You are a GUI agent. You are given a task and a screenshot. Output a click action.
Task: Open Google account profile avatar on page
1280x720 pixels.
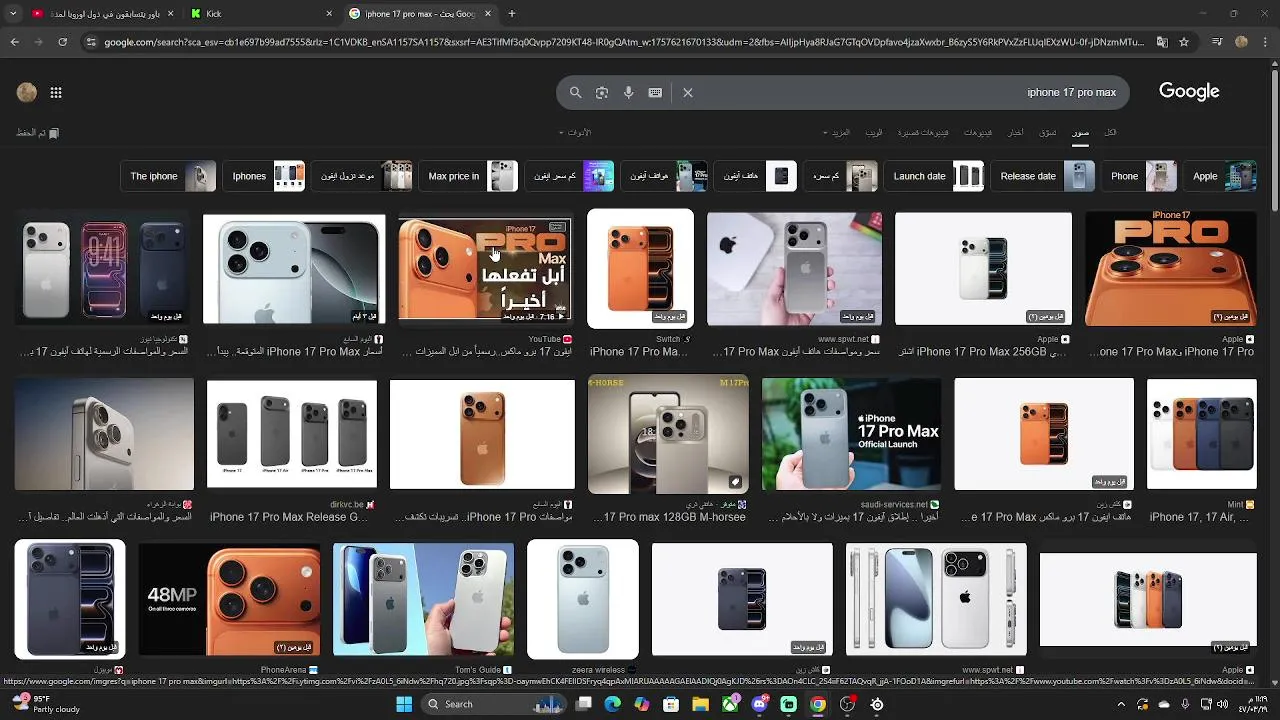point(27,93)
